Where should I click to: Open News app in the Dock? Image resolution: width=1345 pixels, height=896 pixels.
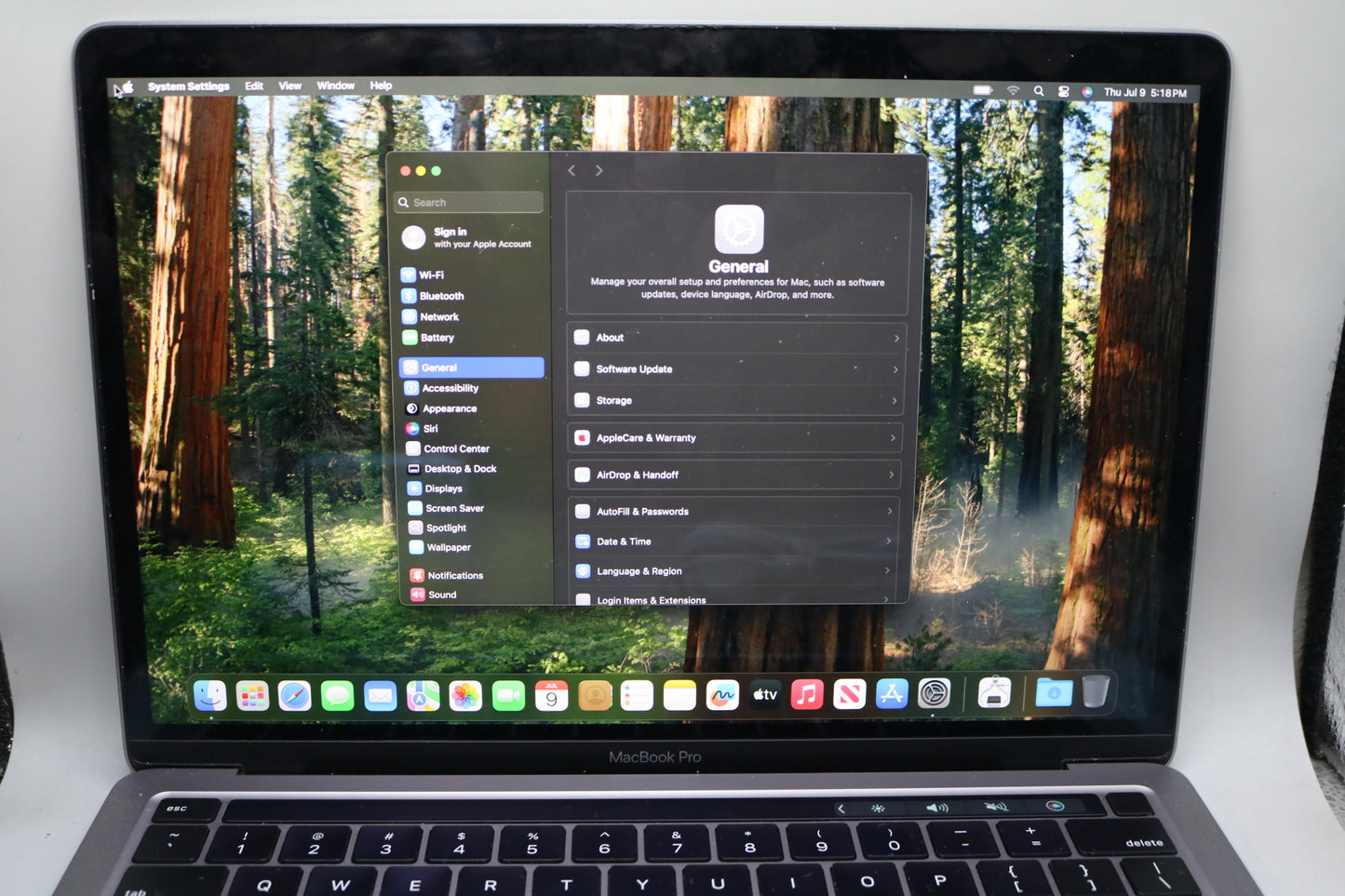tap(850, 694)
